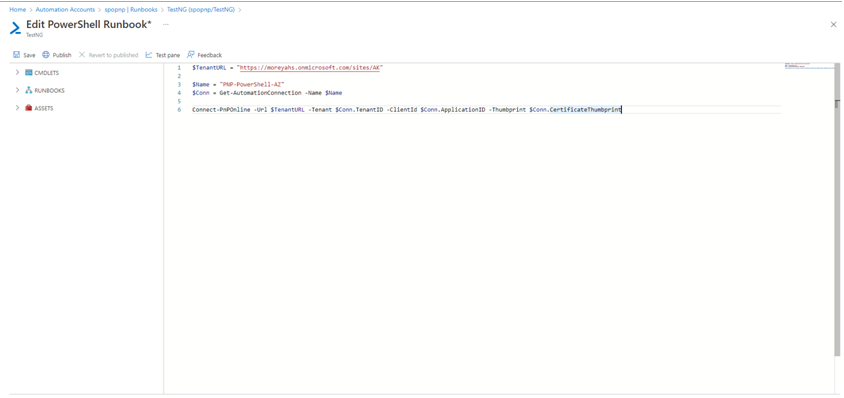Screen dimensions: 844x398
Task: Go to Home breadcrumb
Action: pos(17,10)
